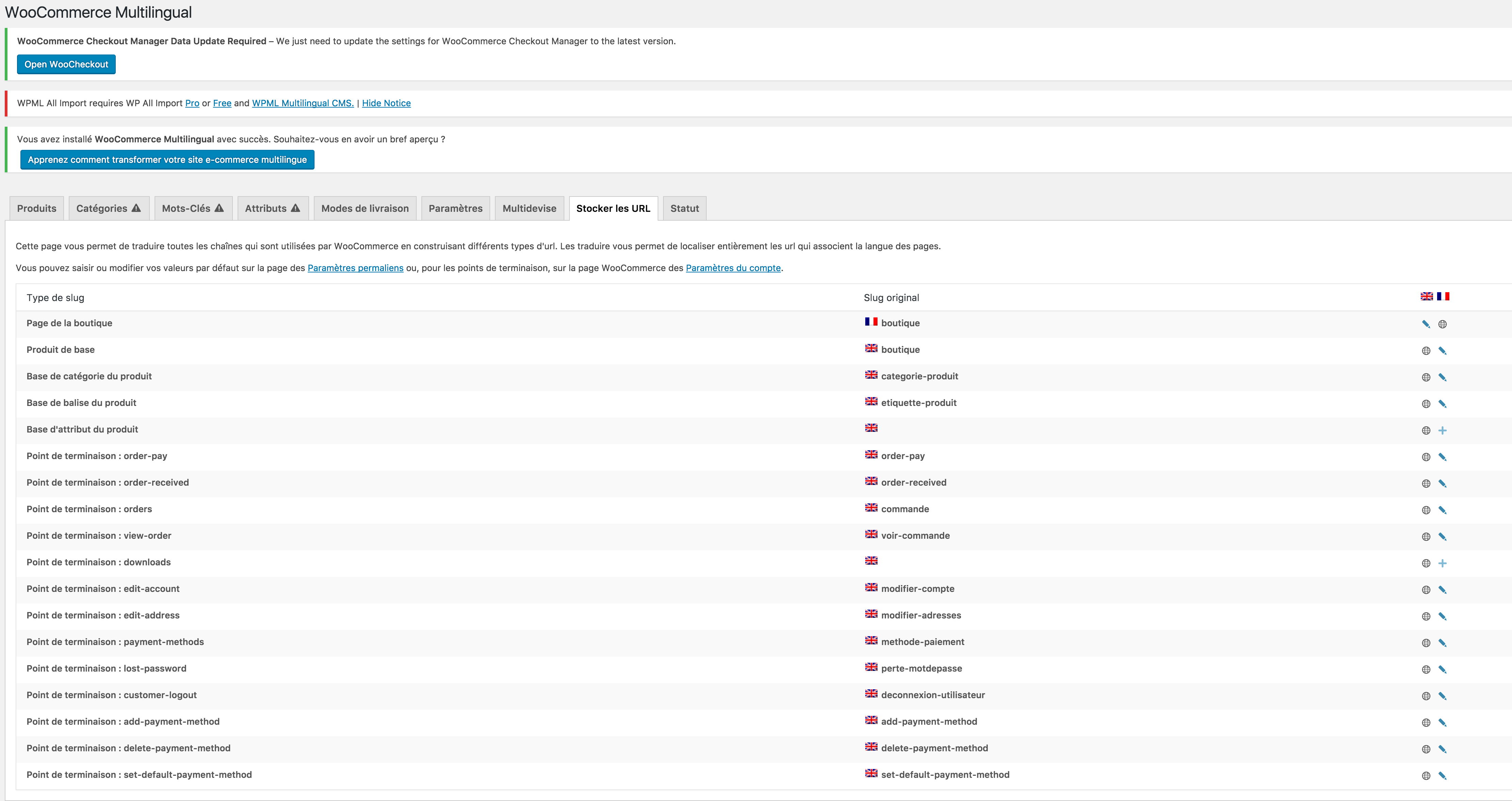Open the Paramètres permaliens link
Viewport: 1512px width, 801px height.
click(x=356, y=268)
